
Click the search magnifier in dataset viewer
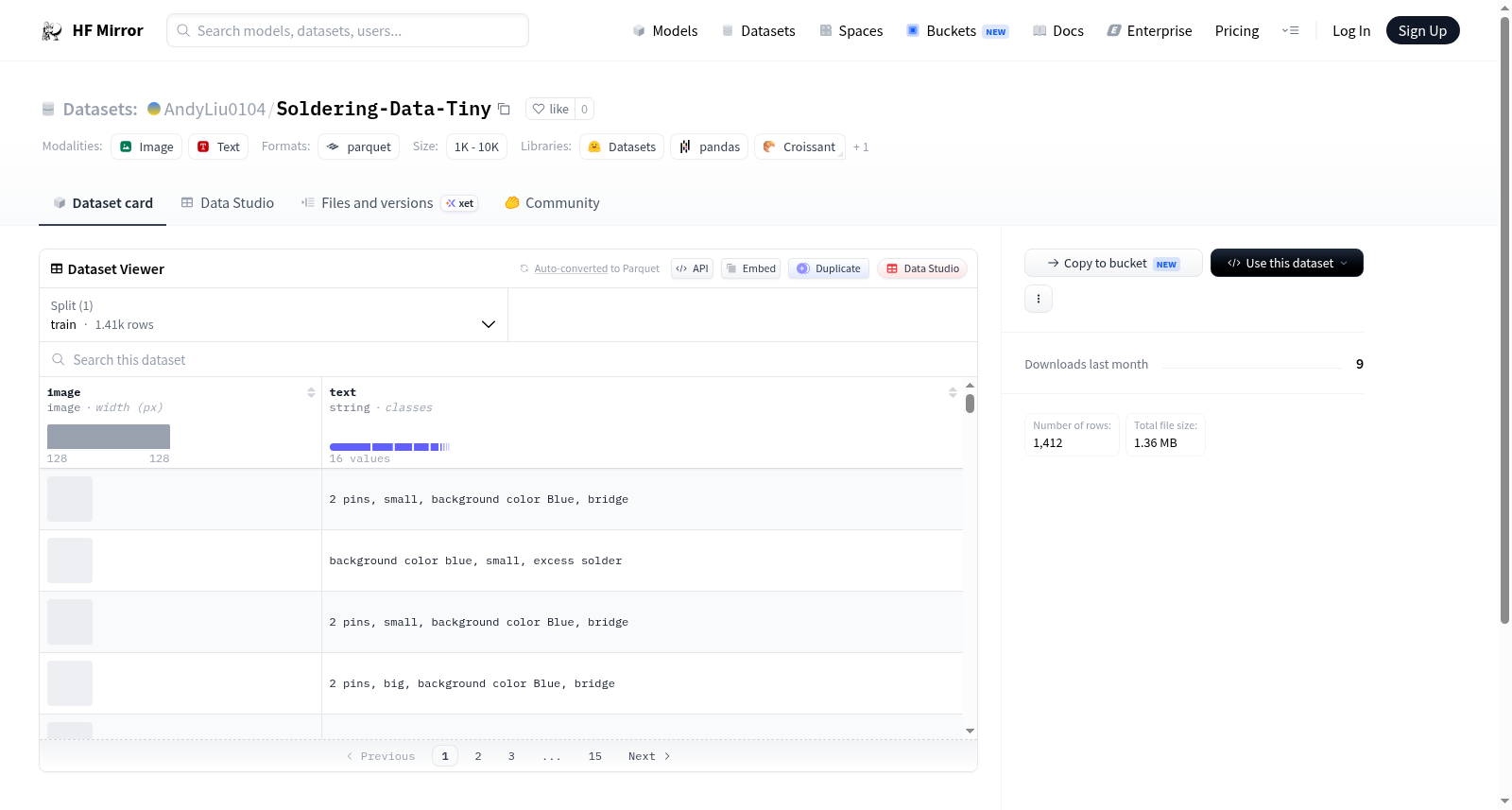[x=59, y=360]
